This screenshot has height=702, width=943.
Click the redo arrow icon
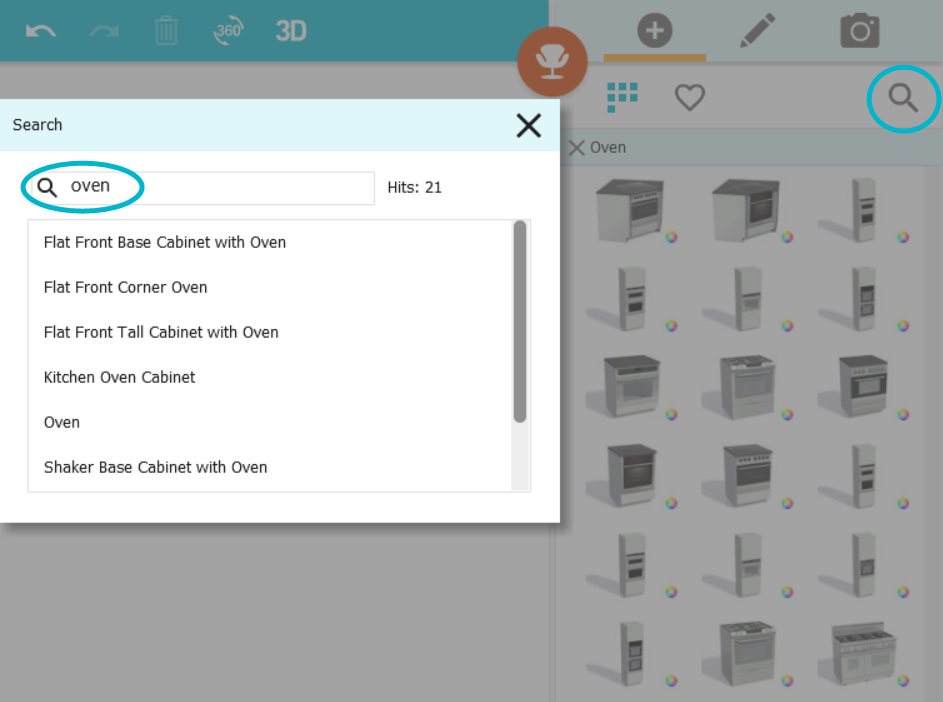tap(104, 31)
